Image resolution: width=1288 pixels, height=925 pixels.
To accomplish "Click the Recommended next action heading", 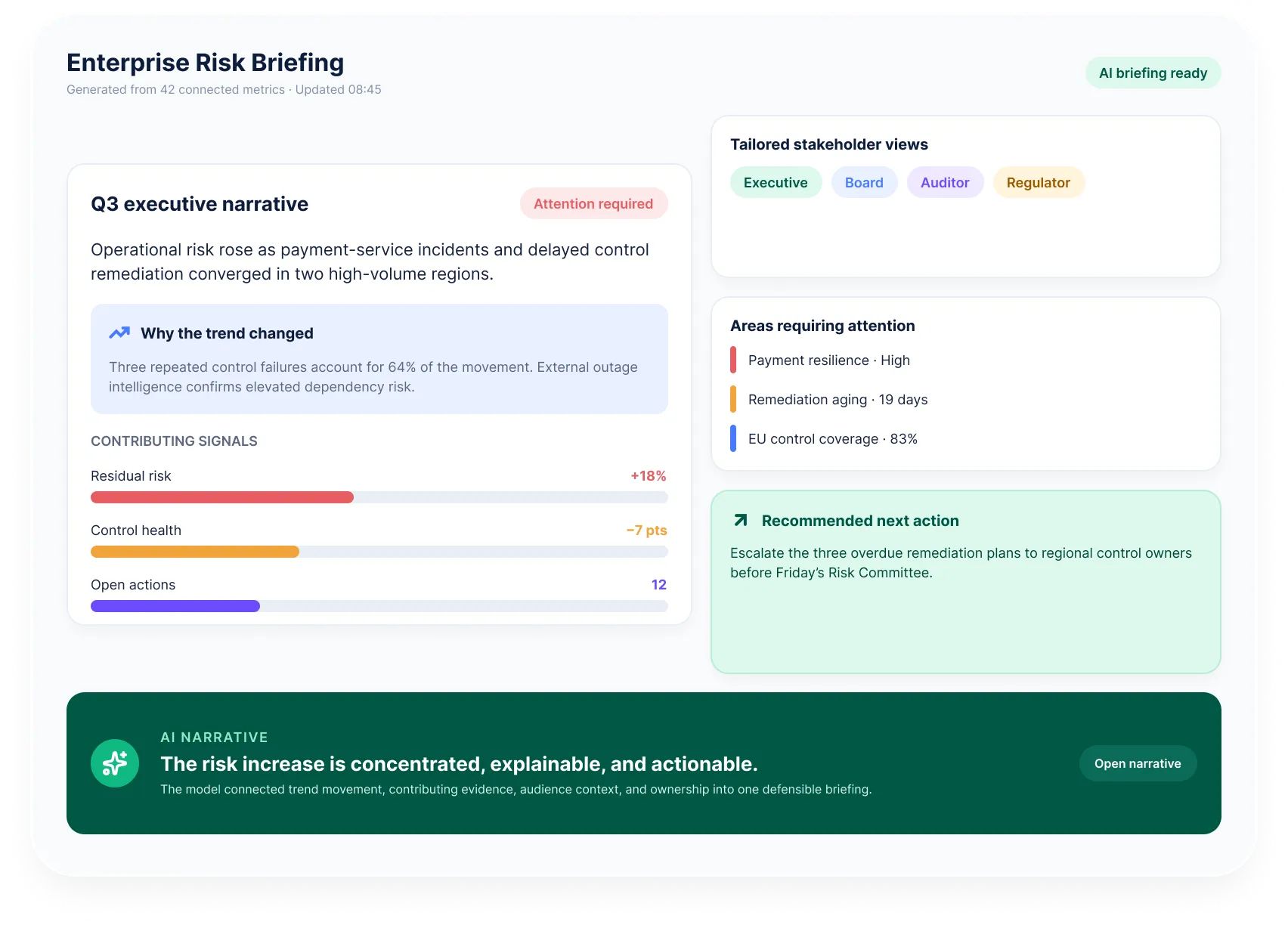I will point(860,521).
